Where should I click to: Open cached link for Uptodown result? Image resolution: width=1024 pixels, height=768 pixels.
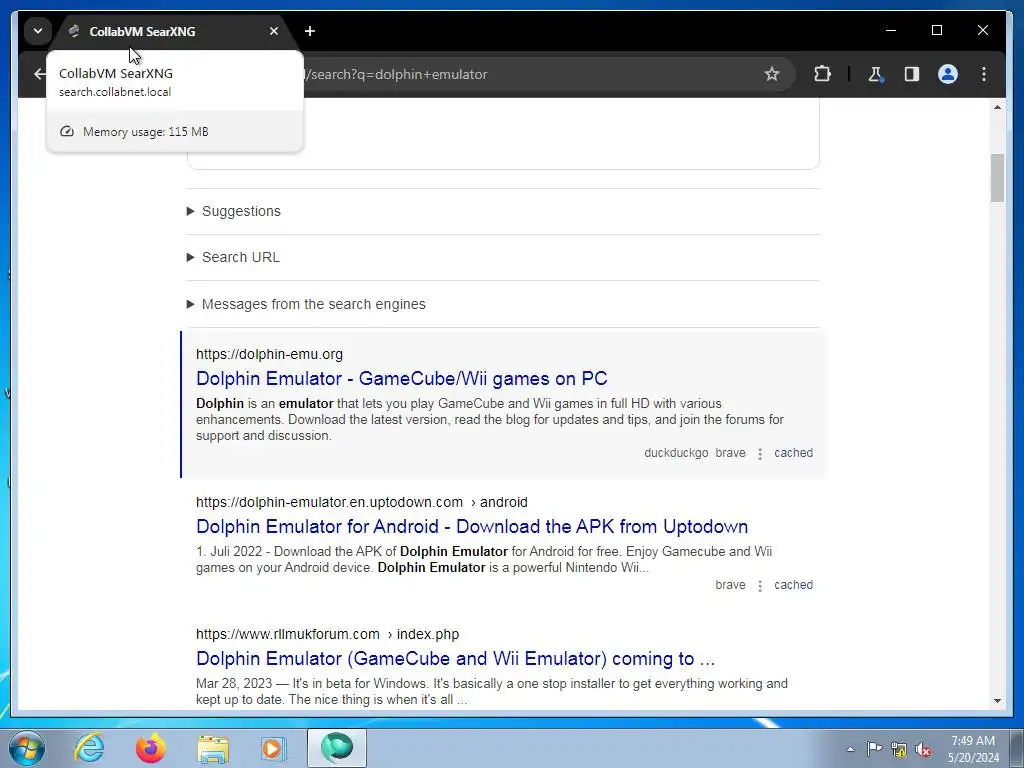click(793, 584)
